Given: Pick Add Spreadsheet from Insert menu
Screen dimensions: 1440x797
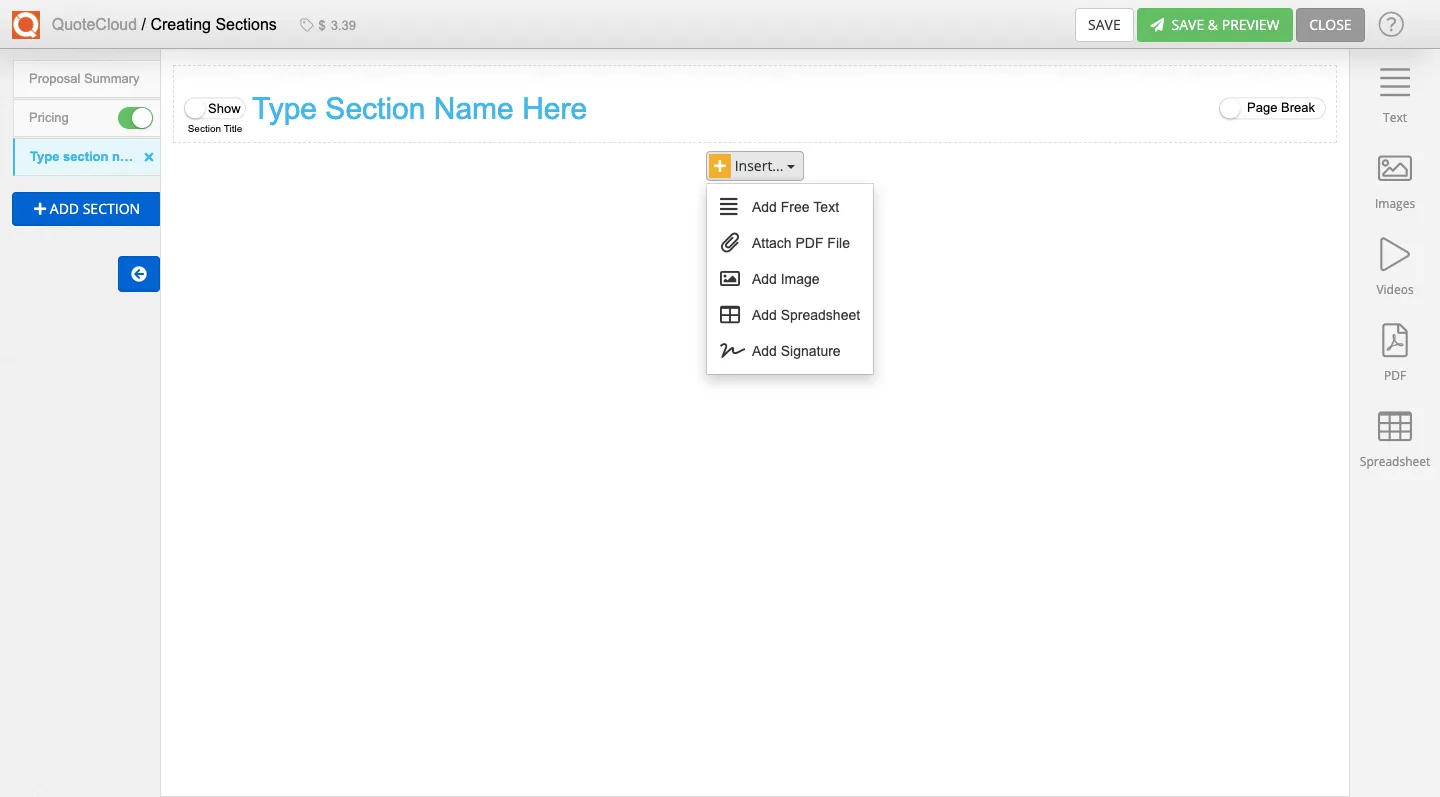Looking at the screenshot, I should (x=805, y=315).
